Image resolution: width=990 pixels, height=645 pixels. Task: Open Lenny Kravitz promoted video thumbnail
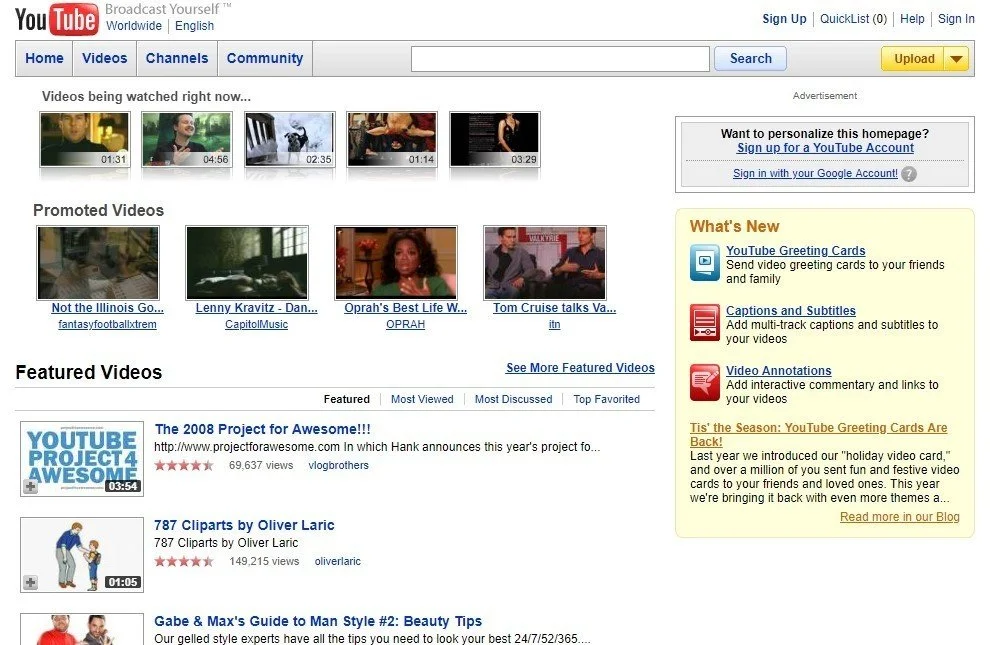pyautogui.click(x=247, y=263)
